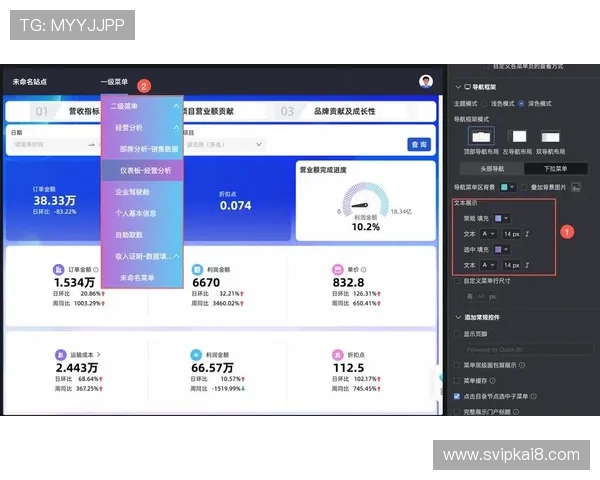Toggle italic for 选中 text style

click(x=527, y=265)
